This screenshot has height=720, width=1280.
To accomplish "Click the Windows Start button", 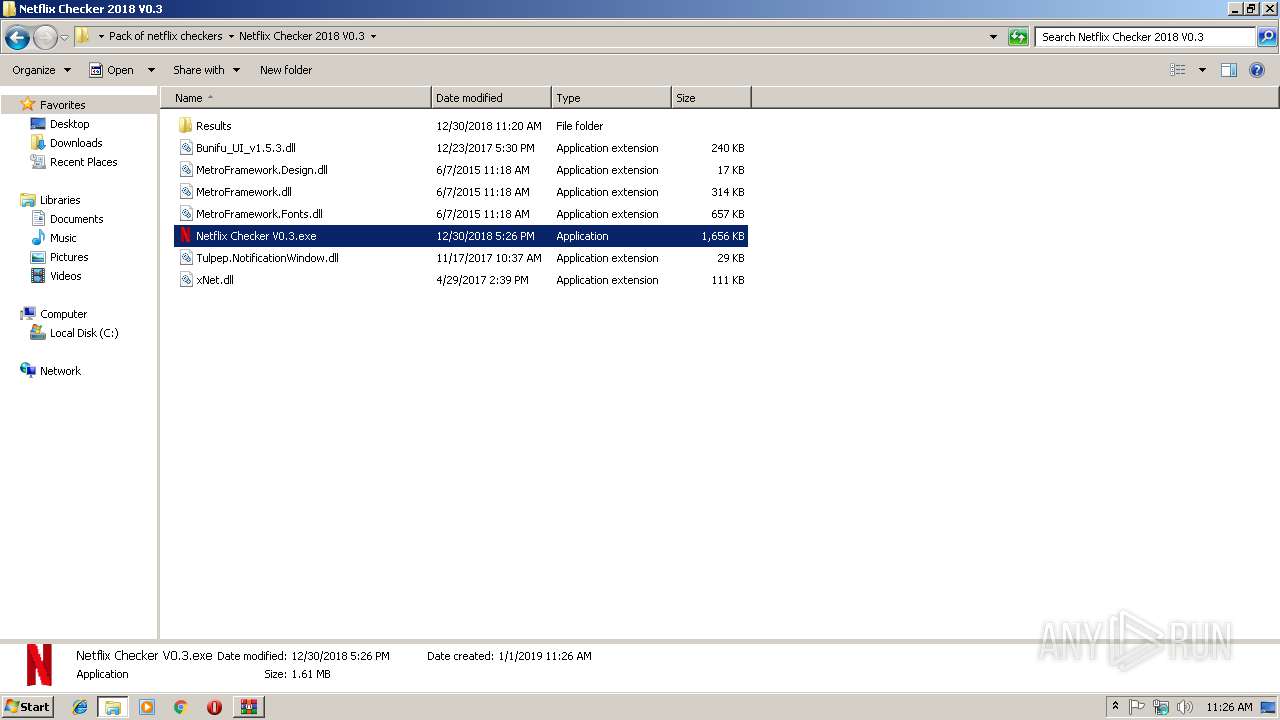I will pos(27,707).
